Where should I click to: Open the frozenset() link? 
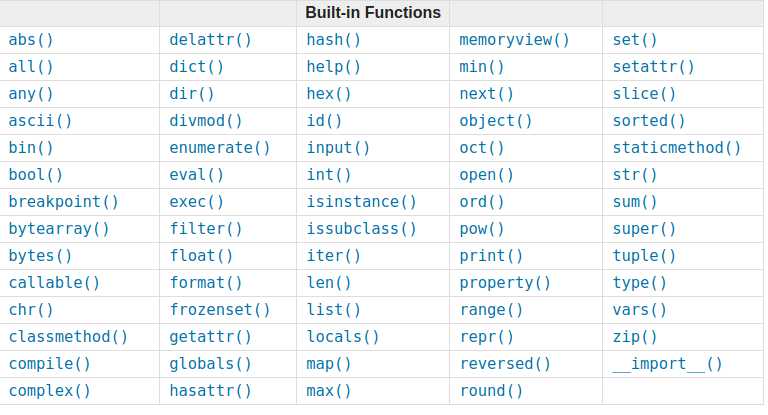coord(219,310)
